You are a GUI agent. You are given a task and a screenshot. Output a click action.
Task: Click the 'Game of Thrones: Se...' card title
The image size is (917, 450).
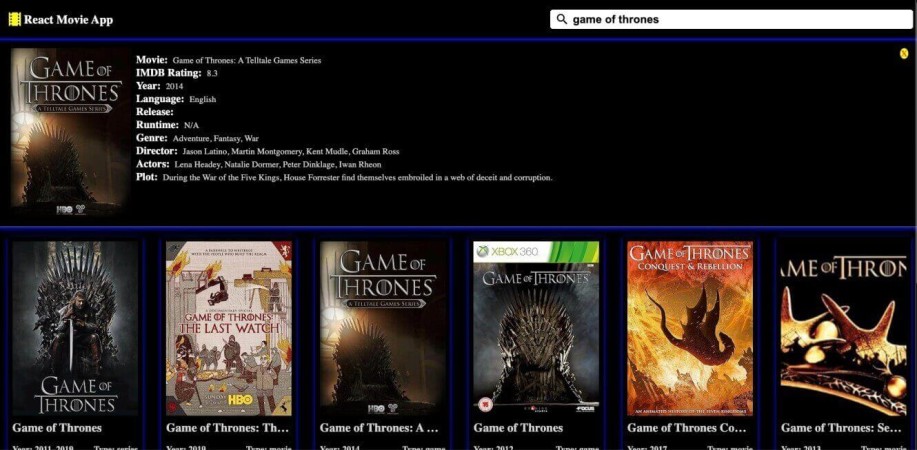841,428
